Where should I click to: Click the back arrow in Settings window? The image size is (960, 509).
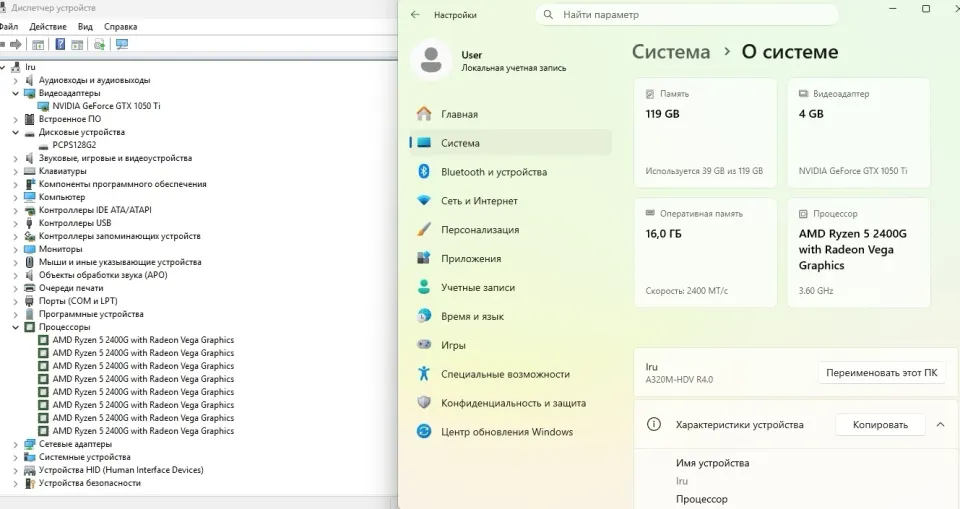pos(415,15)
